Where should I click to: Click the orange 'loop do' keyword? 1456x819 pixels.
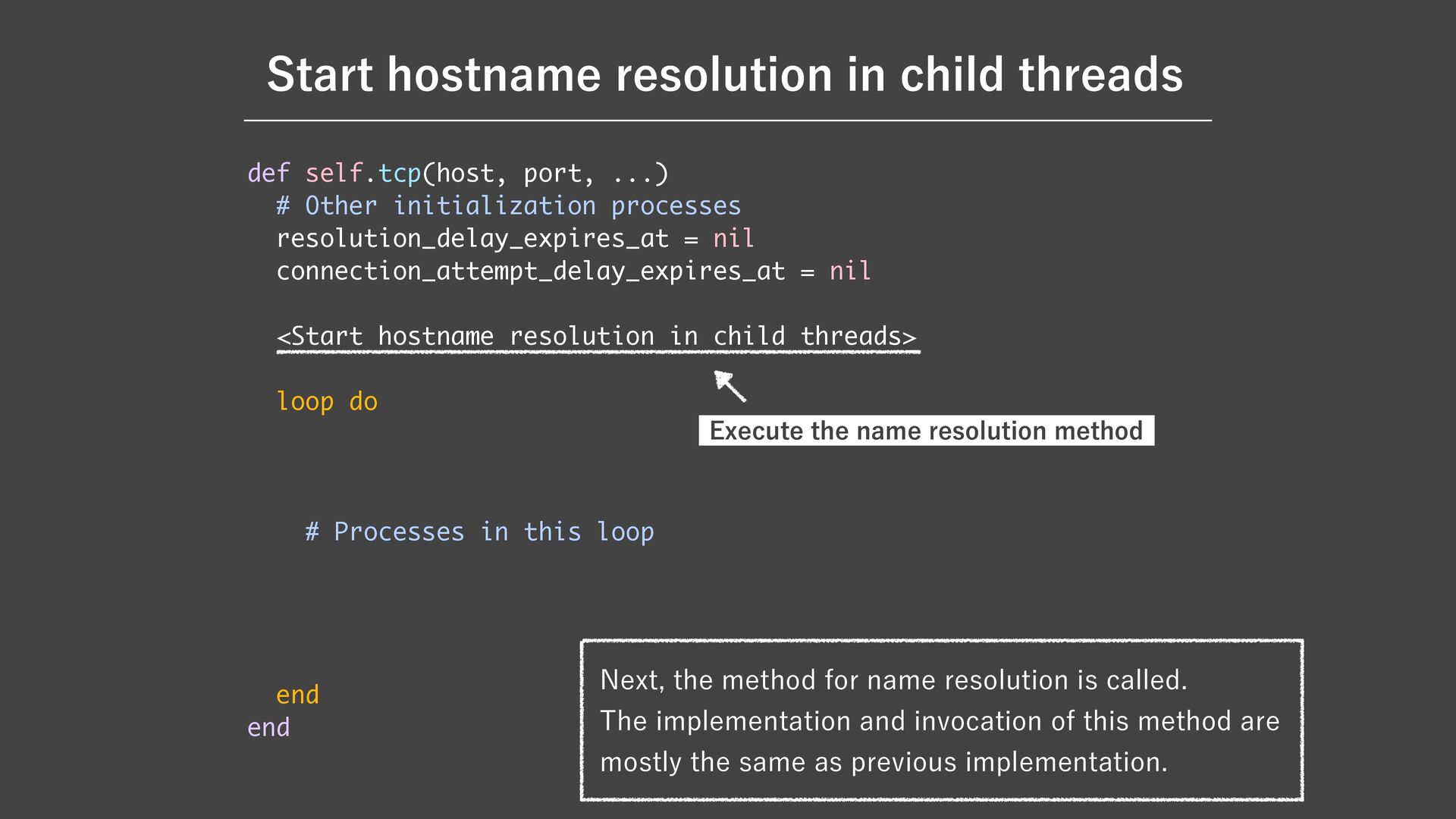pos(326,401)
